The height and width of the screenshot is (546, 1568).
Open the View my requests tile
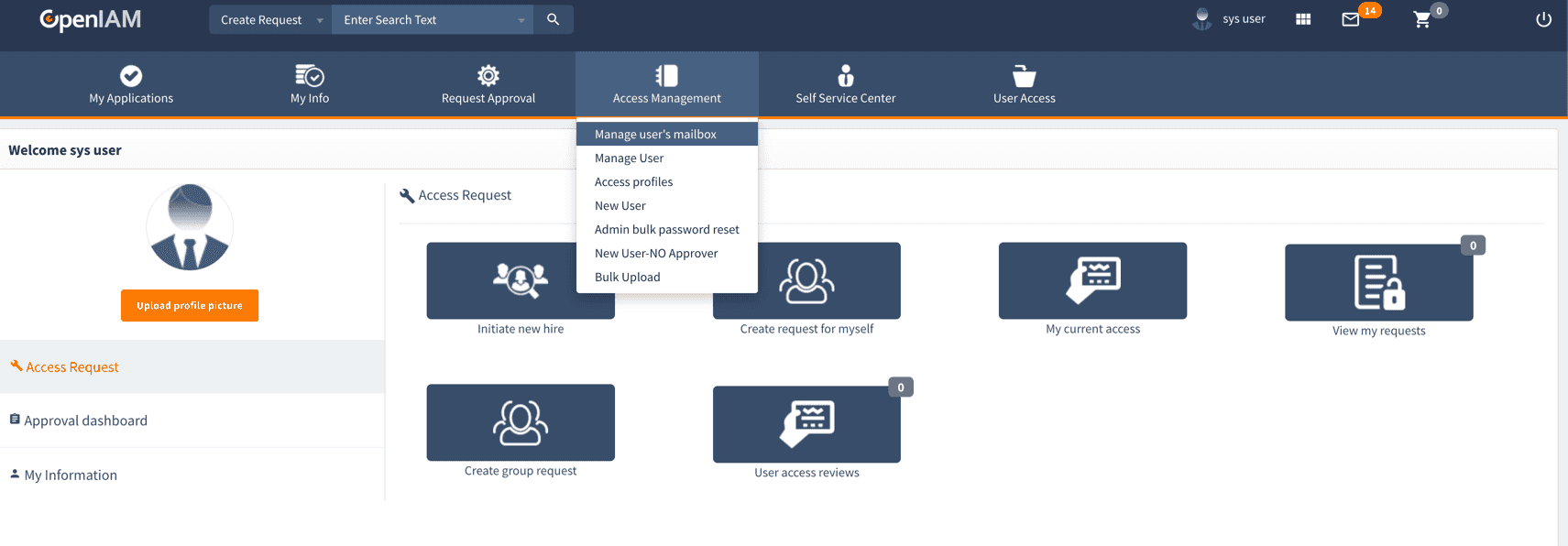pyautogui.click(x=1378, y=283)
